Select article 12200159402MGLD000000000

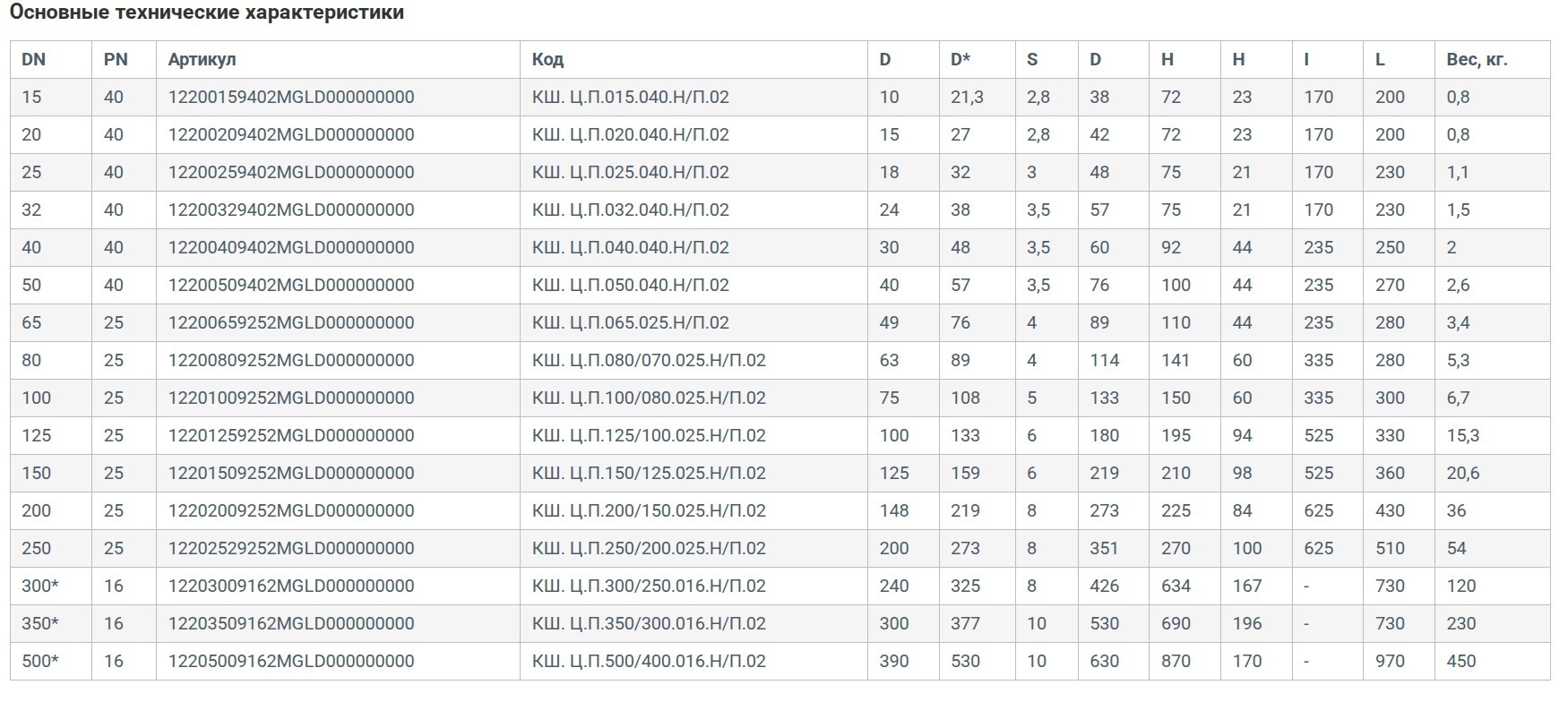point(291,97)
